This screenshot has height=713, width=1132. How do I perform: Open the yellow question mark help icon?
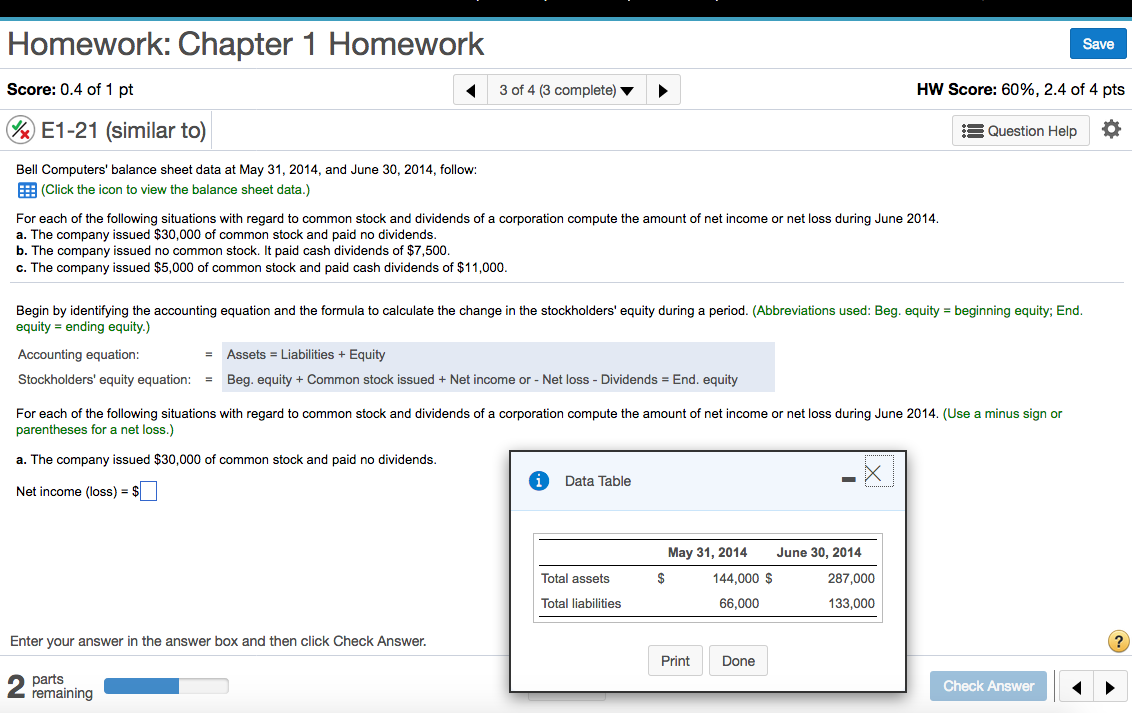tap(1118, 641)
